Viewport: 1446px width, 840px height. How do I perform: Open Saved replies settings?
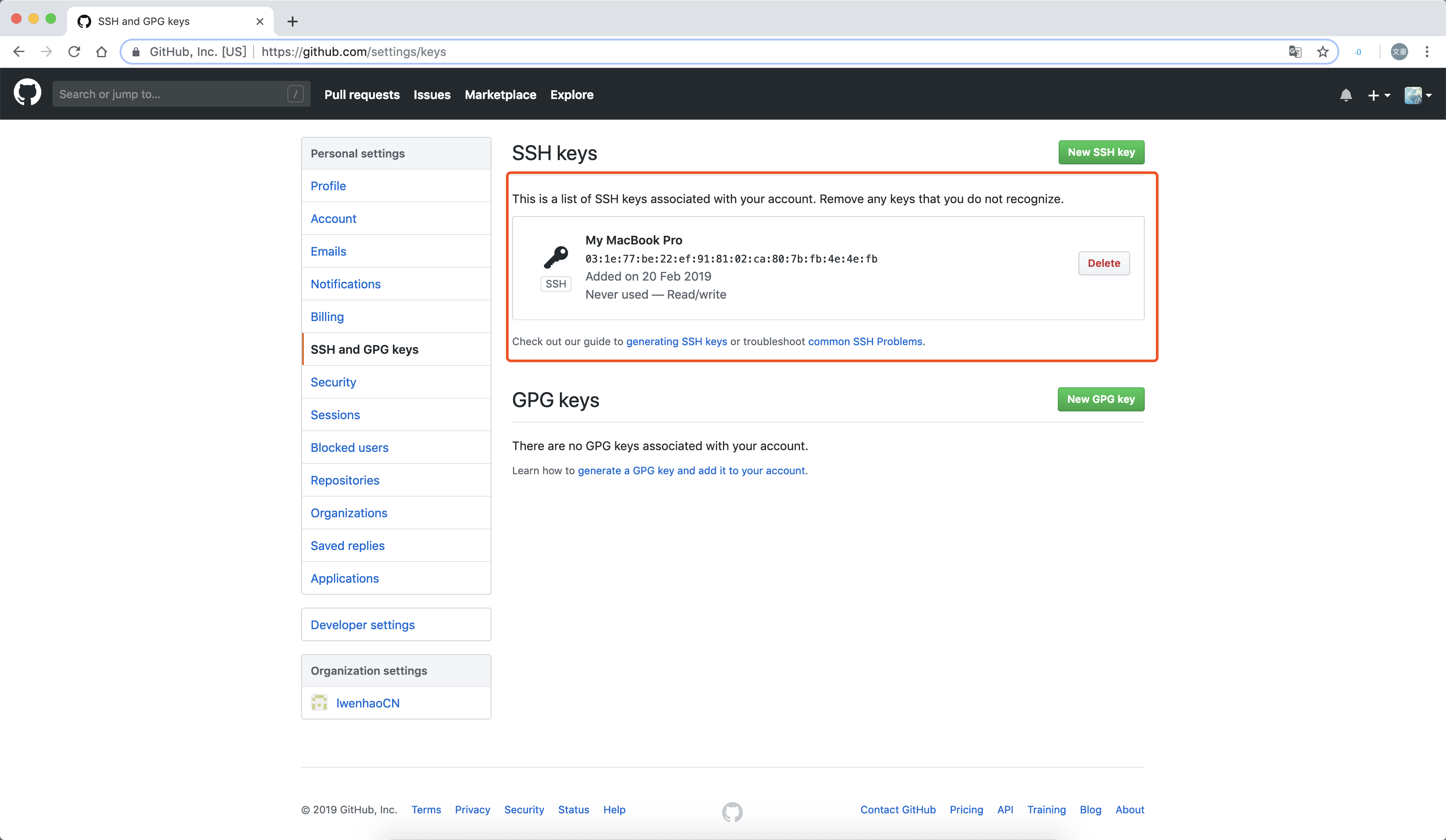tap(396, 545)
